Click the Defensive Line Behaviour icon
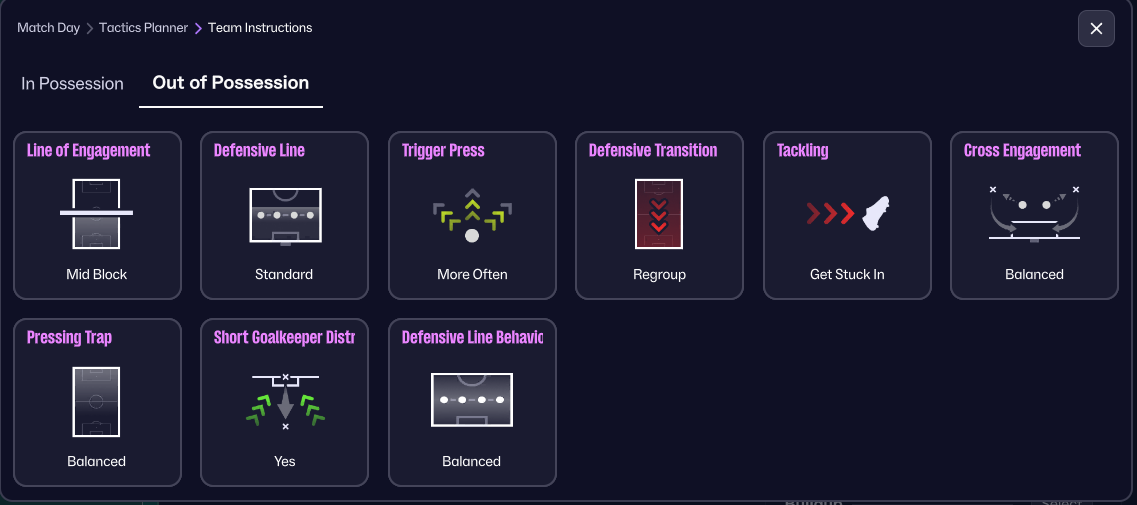1137x505 pixels. pyautogui.click(x=471, y=401)
